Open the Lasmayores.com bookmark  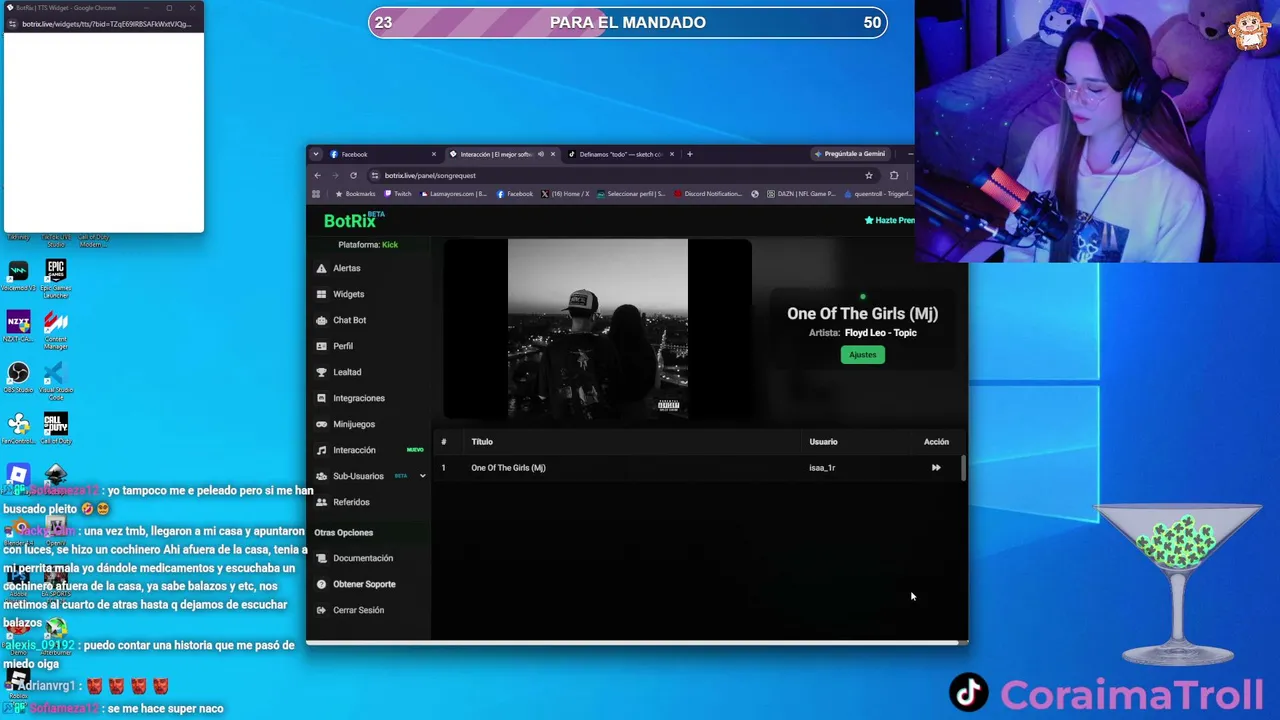[453, 194]
